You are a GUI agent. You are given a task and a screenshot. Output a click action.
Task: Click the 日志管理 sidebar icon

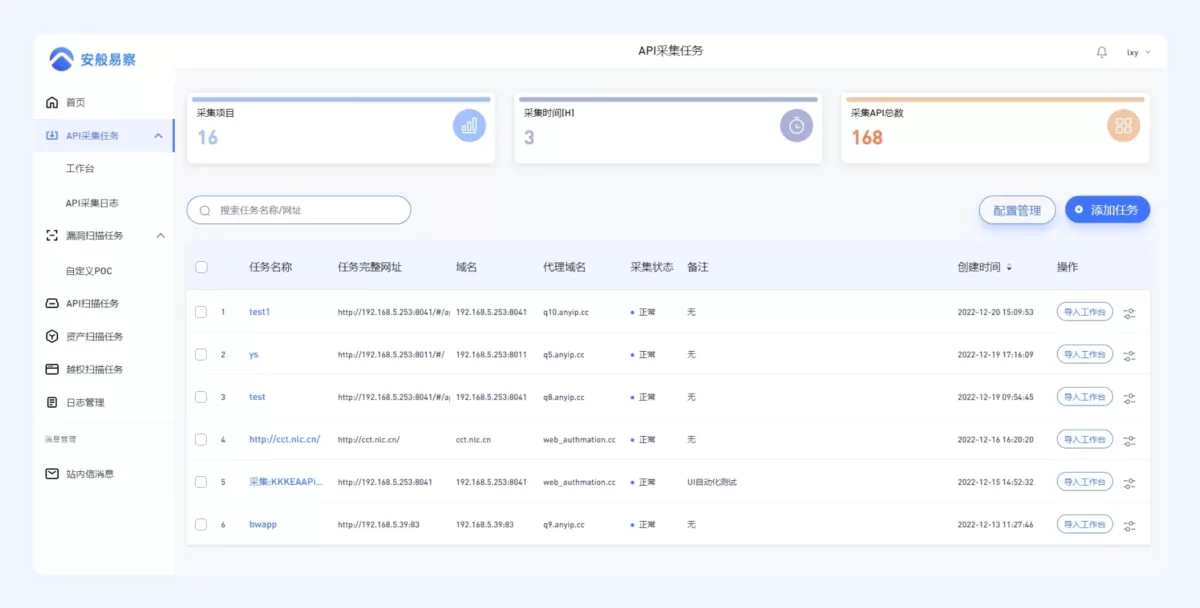(x=52, y=402)
